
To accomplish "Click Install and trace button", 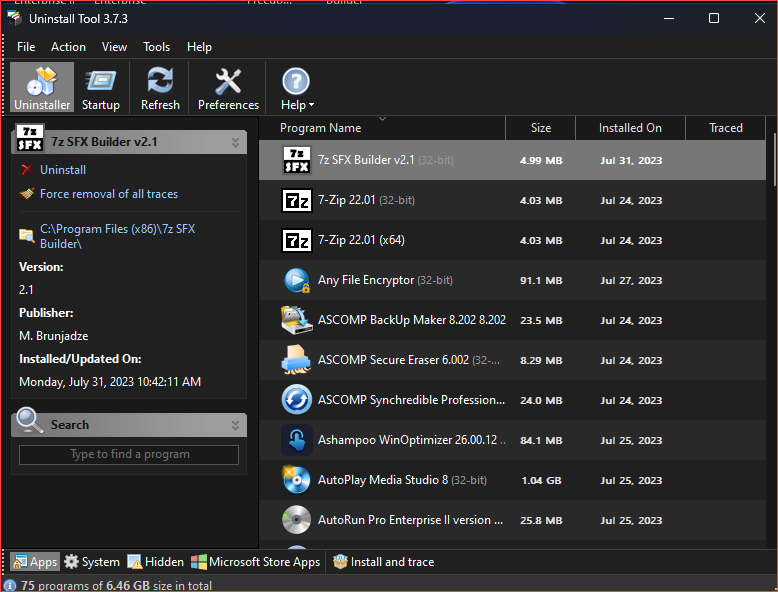I will 383,562.
